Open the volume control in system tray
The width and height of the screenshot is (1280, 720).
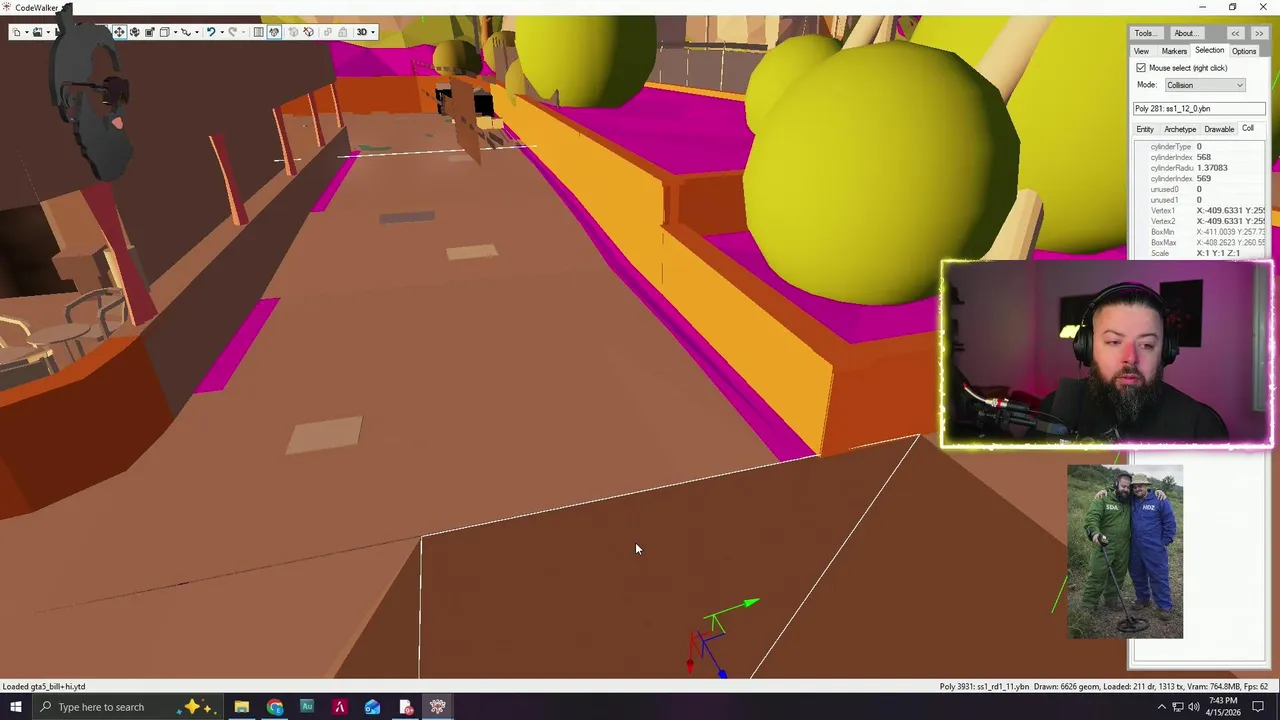click(1193, 707)
